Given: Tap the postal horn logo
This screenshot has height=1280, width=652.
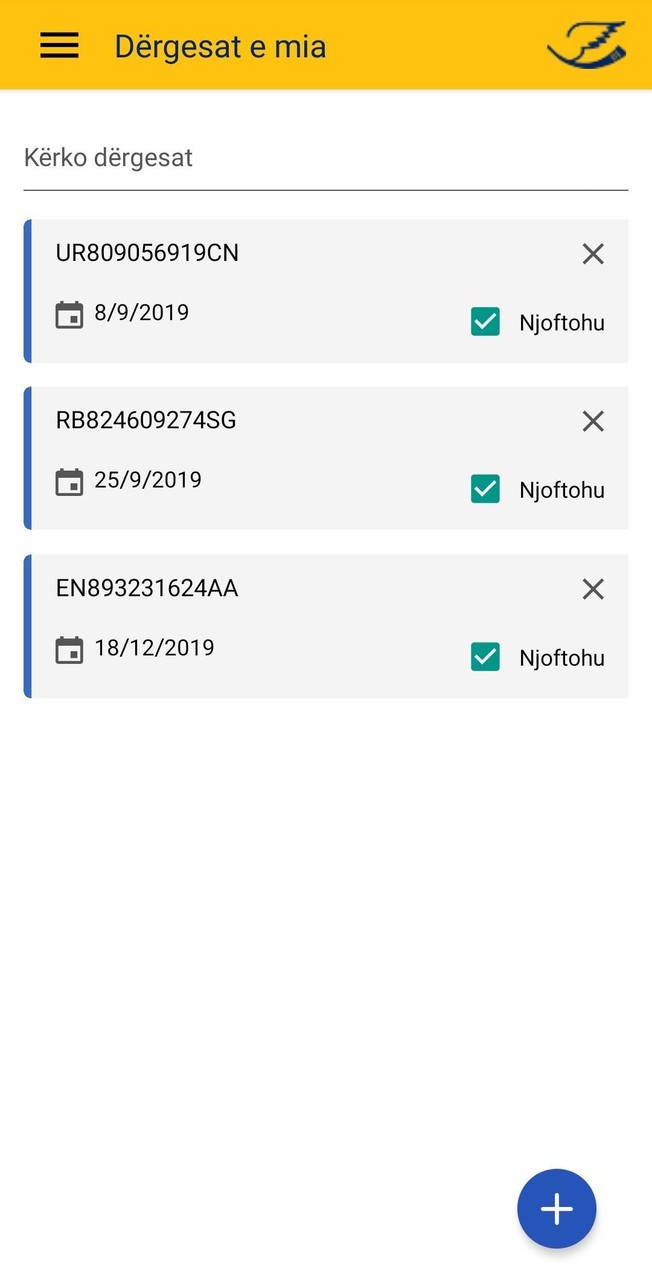Looking at the screenshot, I should 587,45.
